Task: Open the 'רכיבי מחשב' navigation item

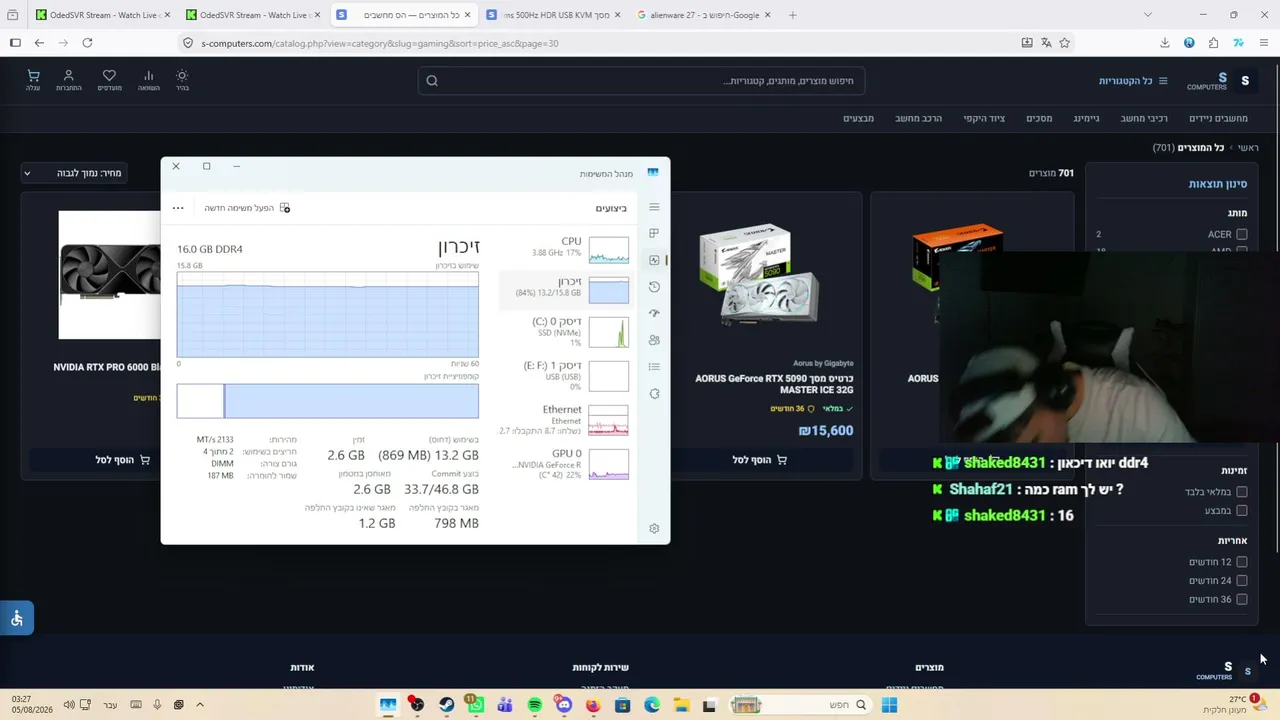Action: pyautogui.click(x=1144, y=118)
